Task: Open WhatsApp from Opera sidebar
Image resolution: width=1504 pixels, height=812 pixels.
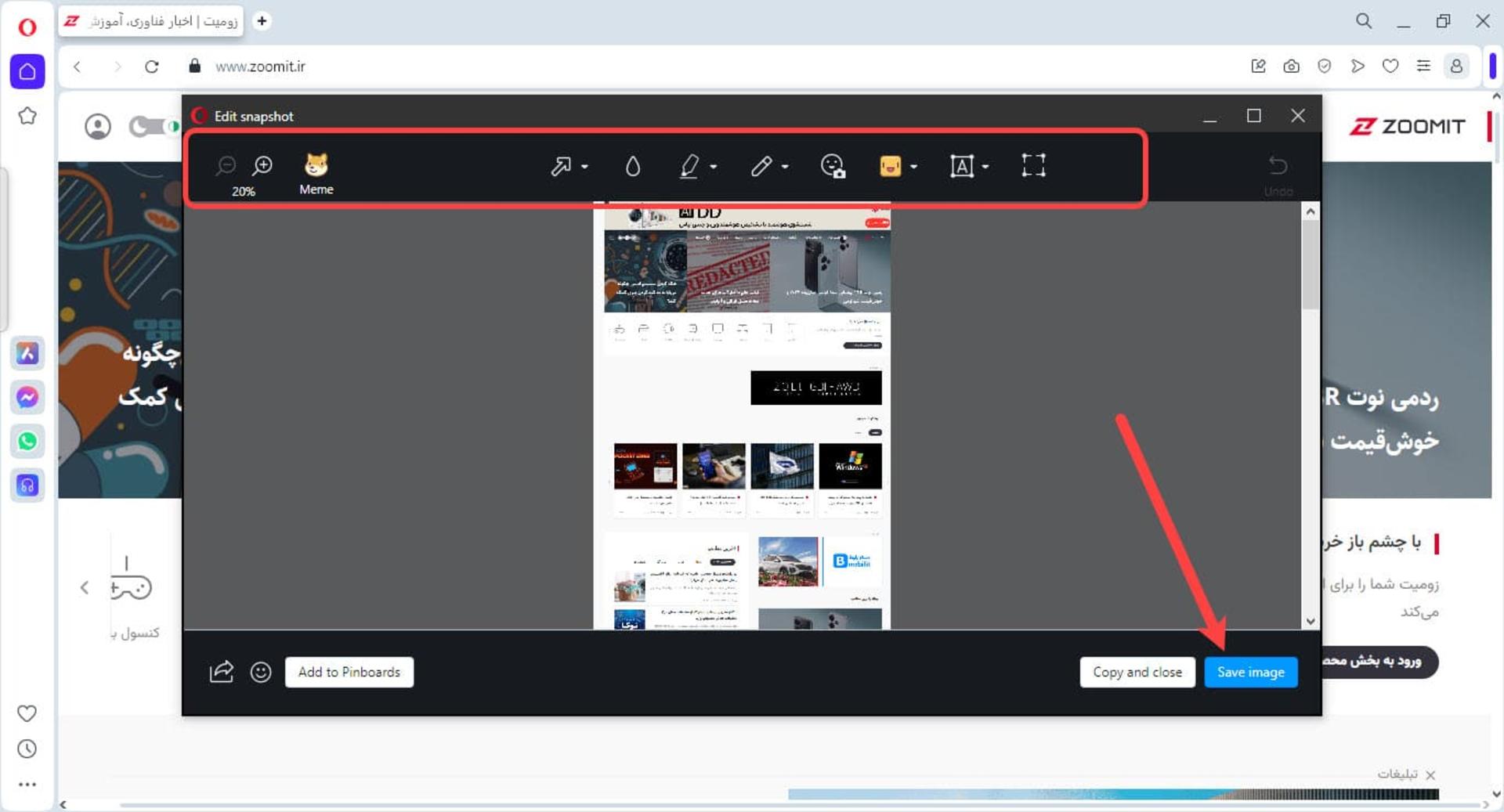Action: pos(27,442)
